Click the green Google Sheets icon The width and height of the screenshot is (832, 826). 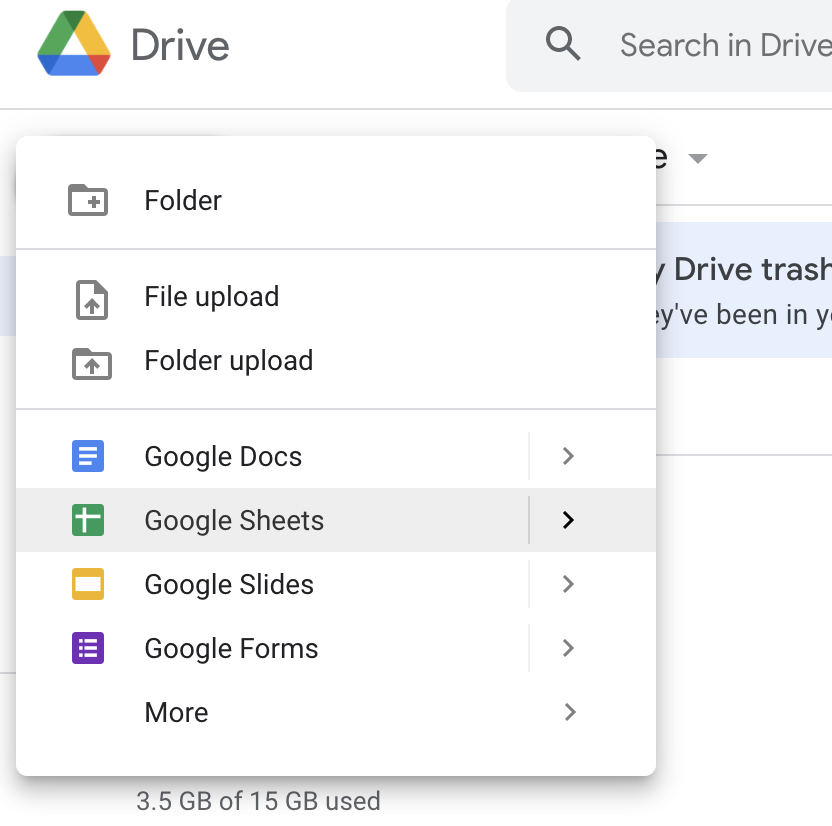[x=88, y=520]
